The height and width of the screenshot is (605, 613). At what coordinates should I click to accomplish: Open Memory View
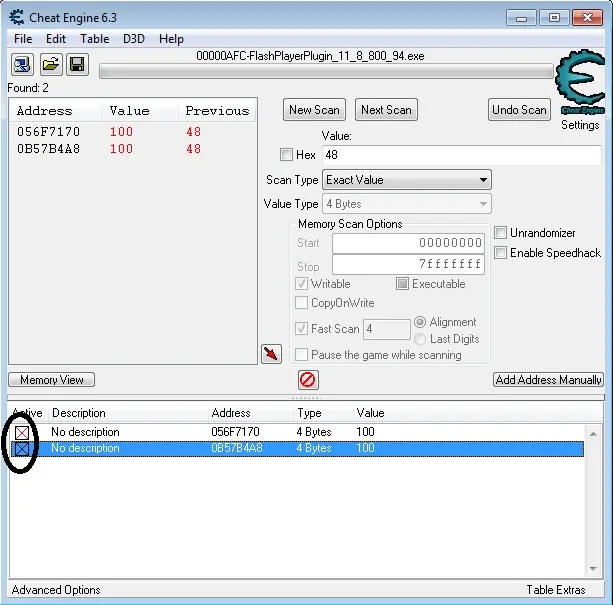click(x=52, y=379)
